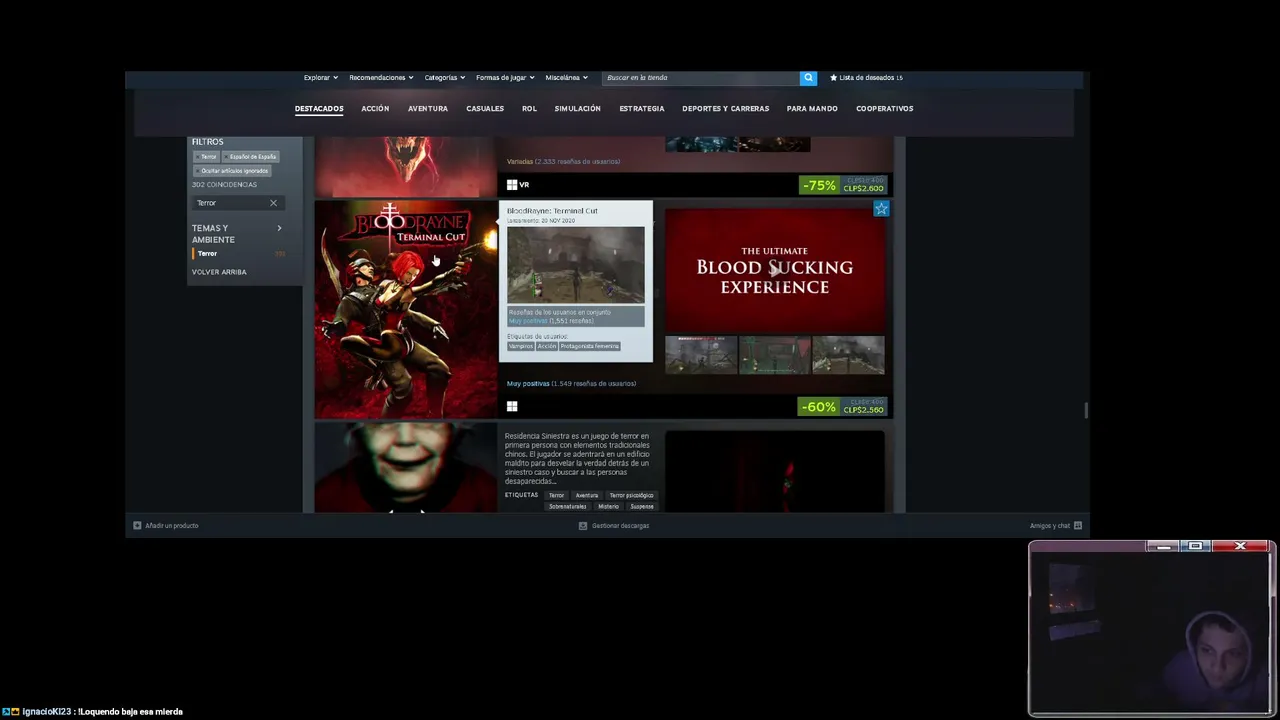Click Variadas 2.333 reseñas link
This screenshot has width=1280, height=720.
(x=563, y=161)
